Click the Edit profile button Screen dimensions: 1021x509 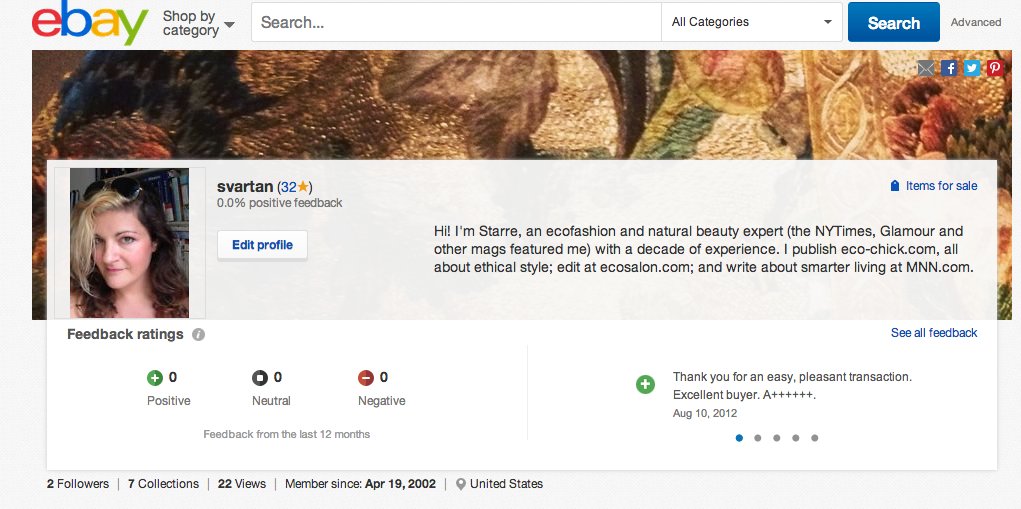262,245
